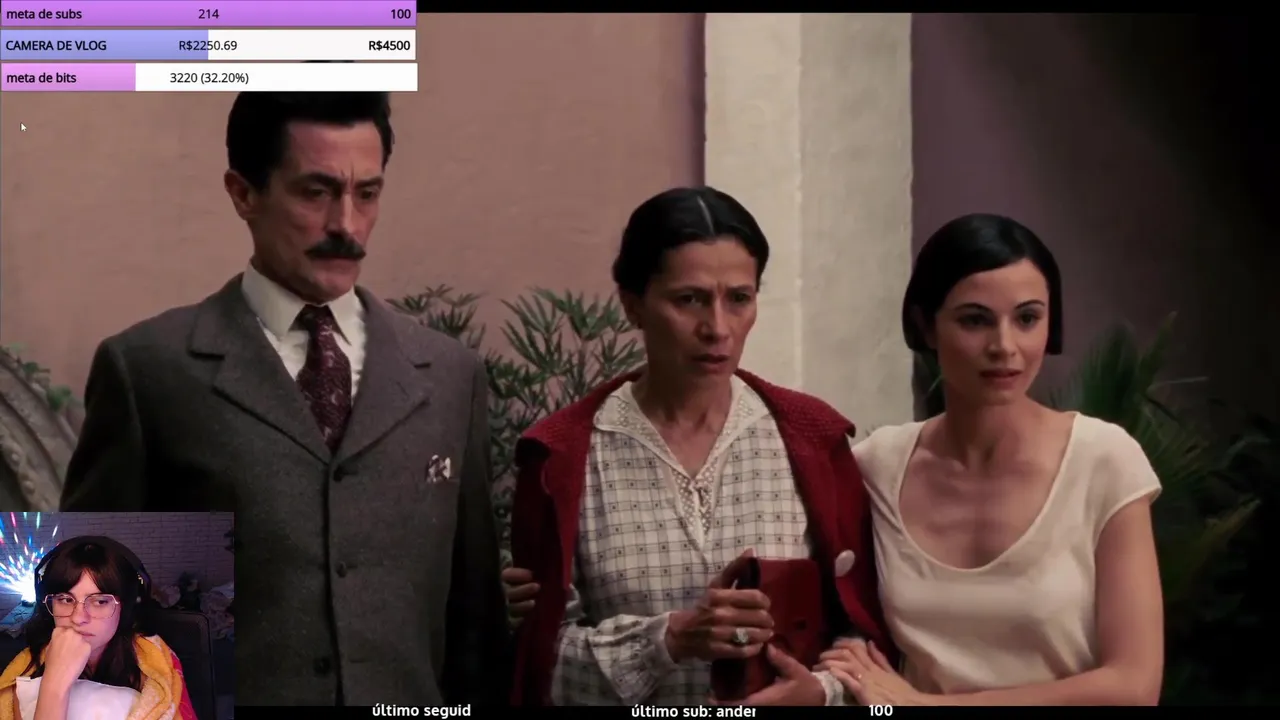Click the último sub: ander label
This screenshot has height=720, width=1280.
(693, 711)
